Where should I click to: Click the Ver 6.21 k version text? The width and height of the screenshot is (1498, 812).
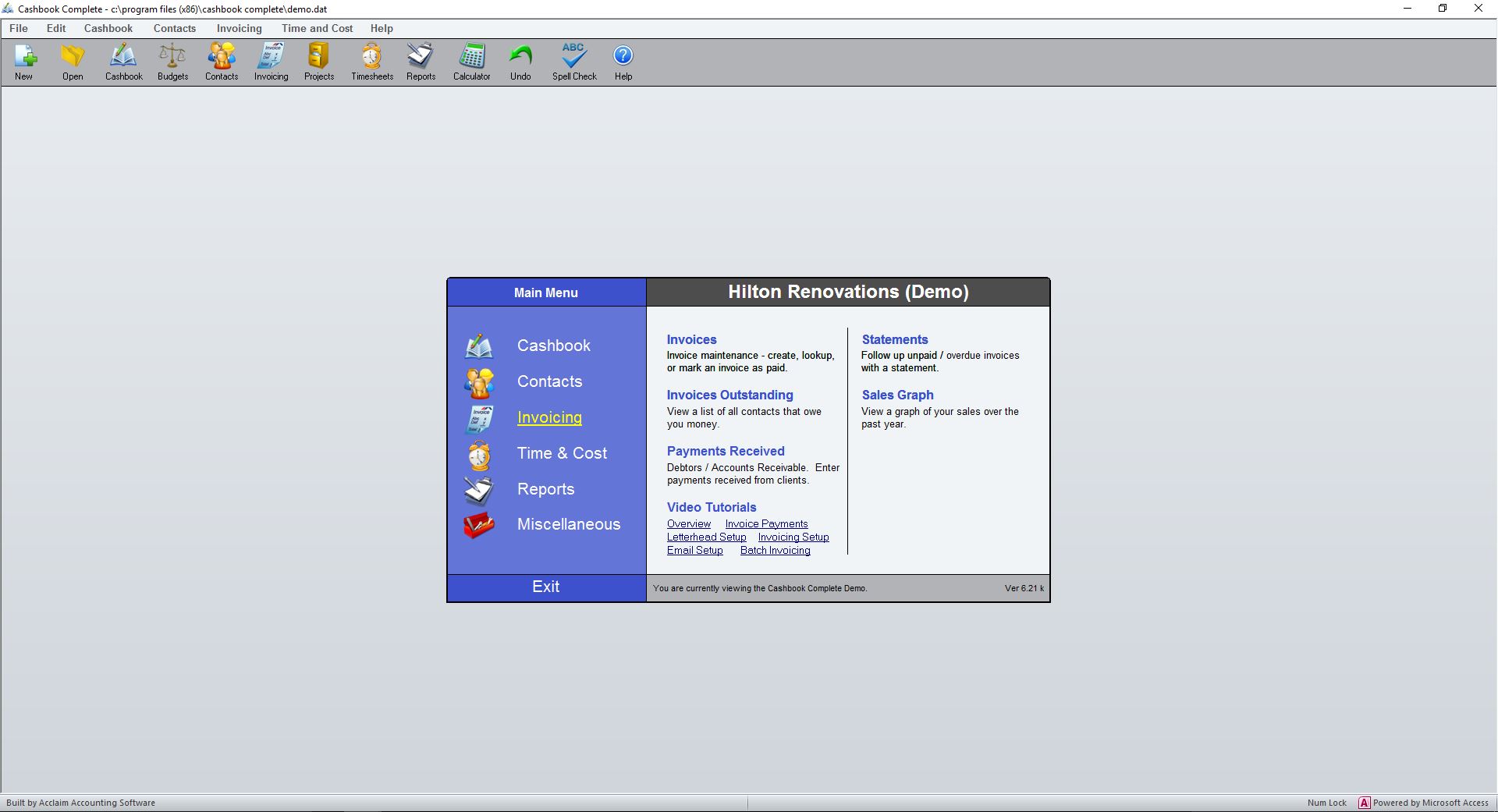click(1024, 588)
